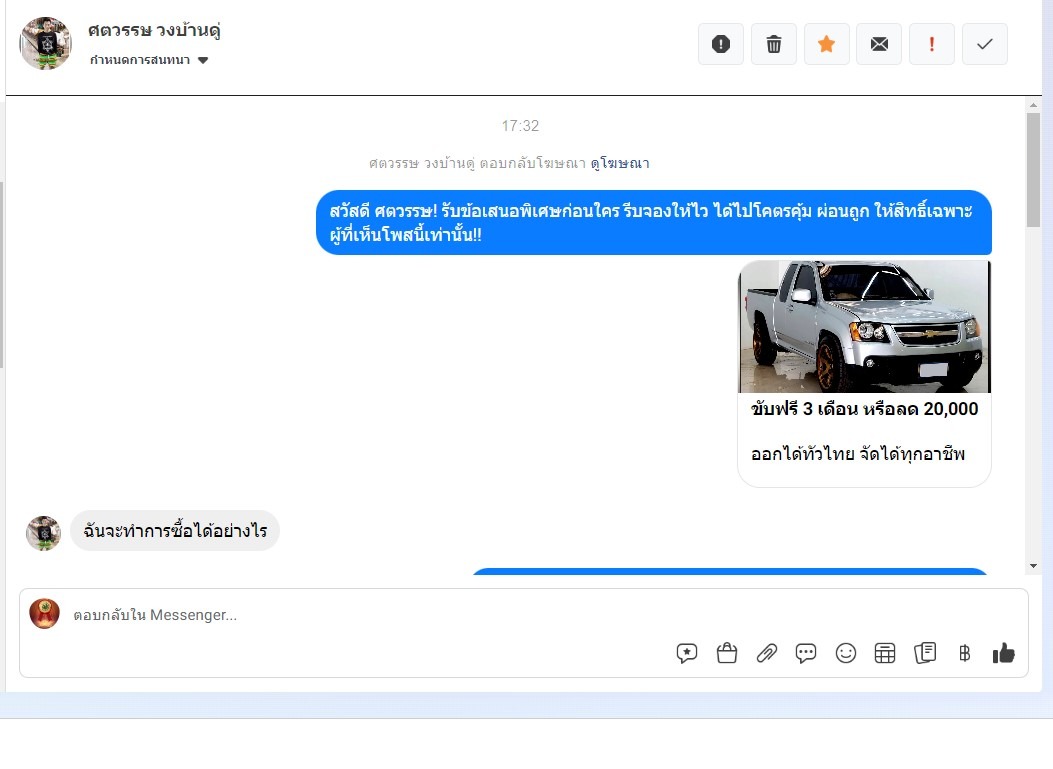Click the stacked documents icon in composer

pos(925,653)
